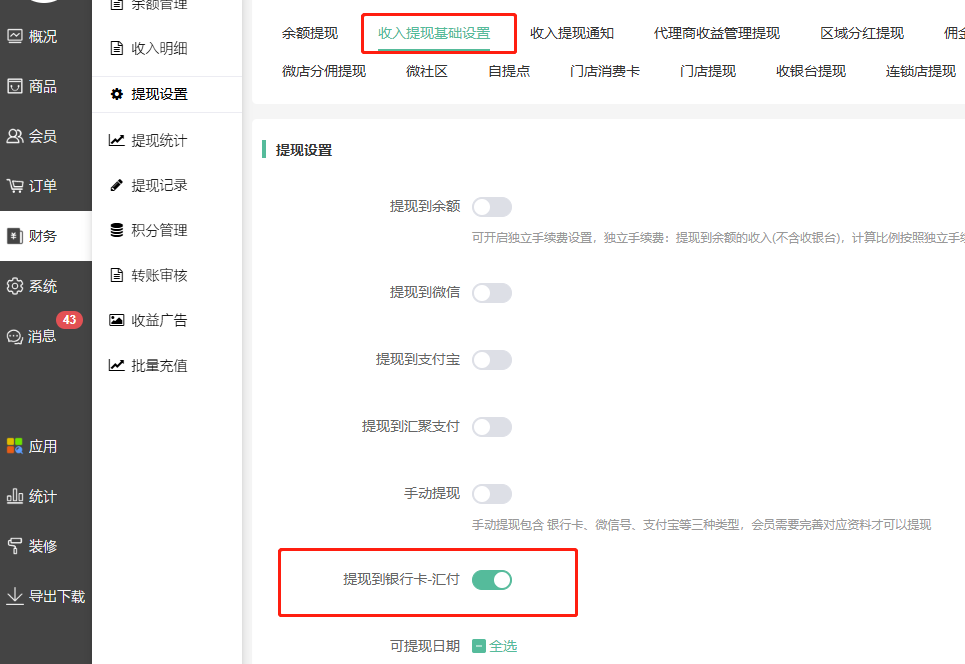Turn on the 提现到微信 toggle

[x=491, y=293]
